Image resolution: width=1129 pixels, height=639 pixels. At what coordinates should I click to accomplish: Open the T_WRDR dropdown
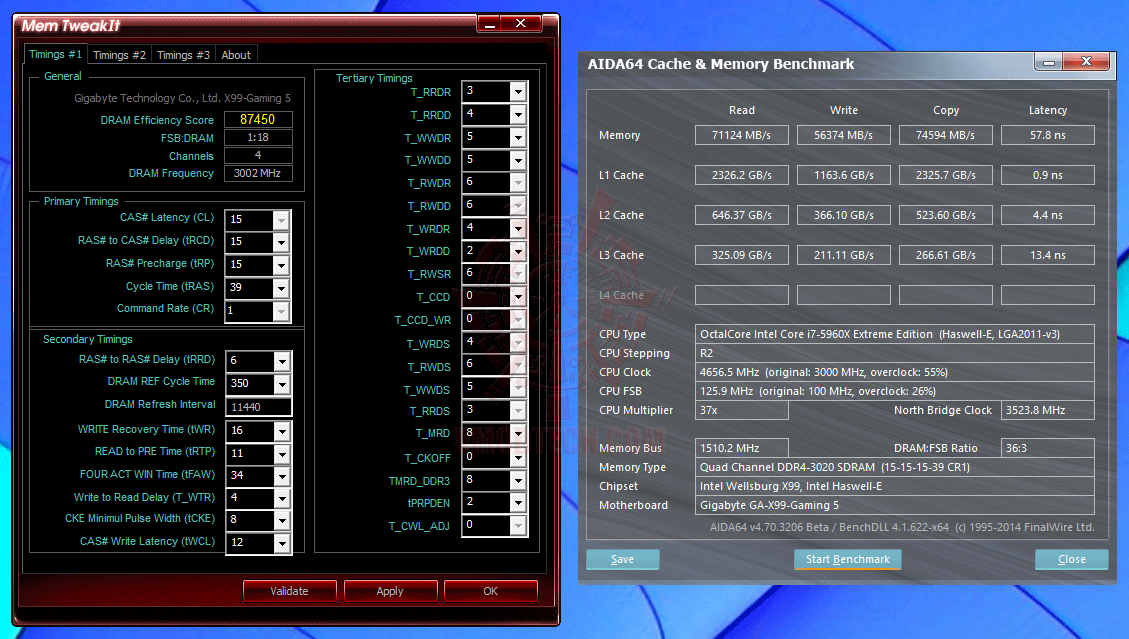coord(518,228)
